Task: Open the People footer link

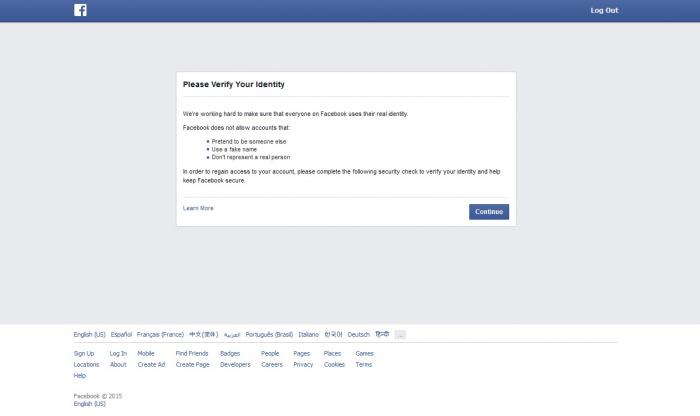Action: (270, 353)
